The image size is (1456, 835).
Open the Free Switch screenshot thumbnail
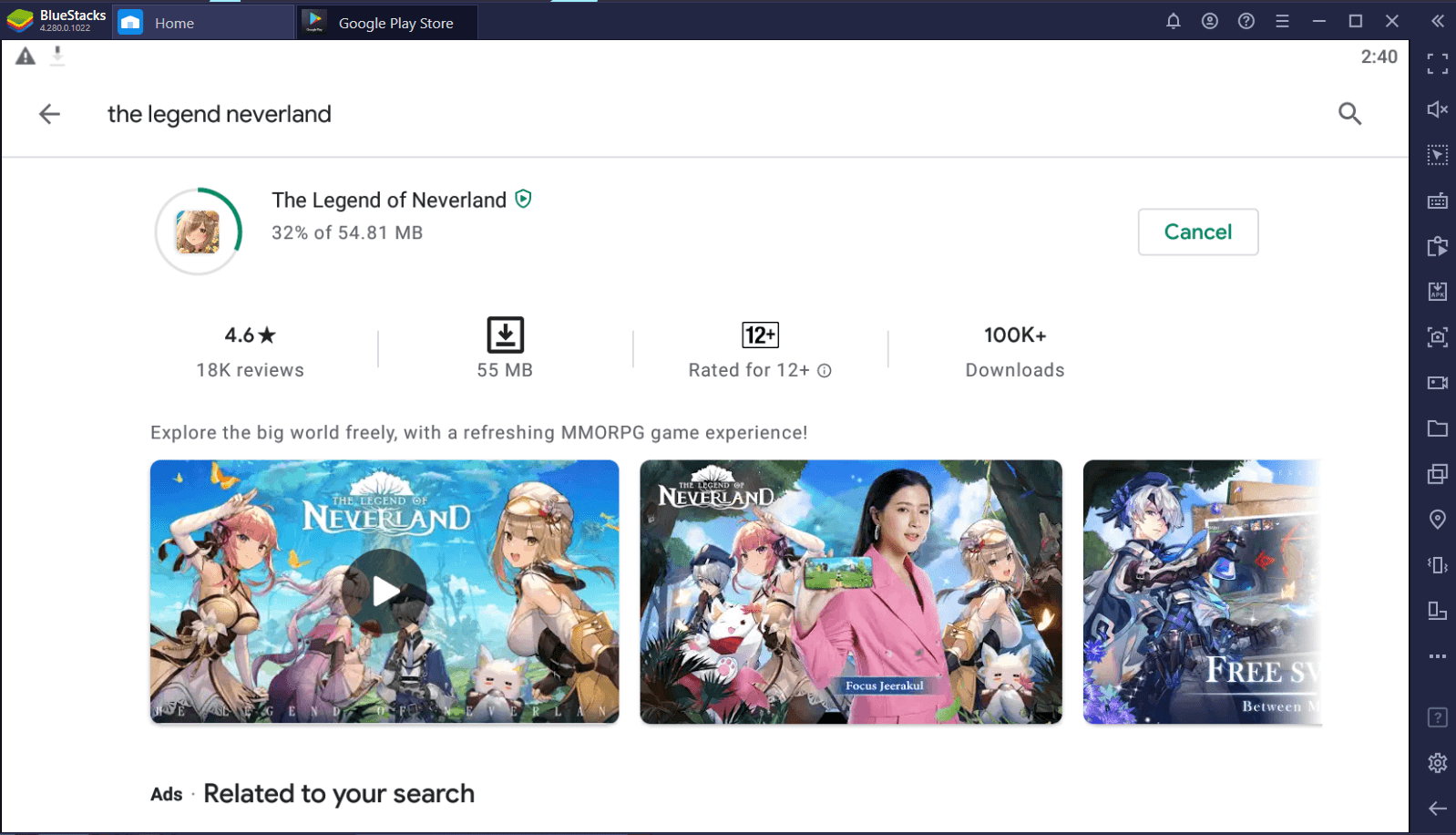tap(1202, 592)
